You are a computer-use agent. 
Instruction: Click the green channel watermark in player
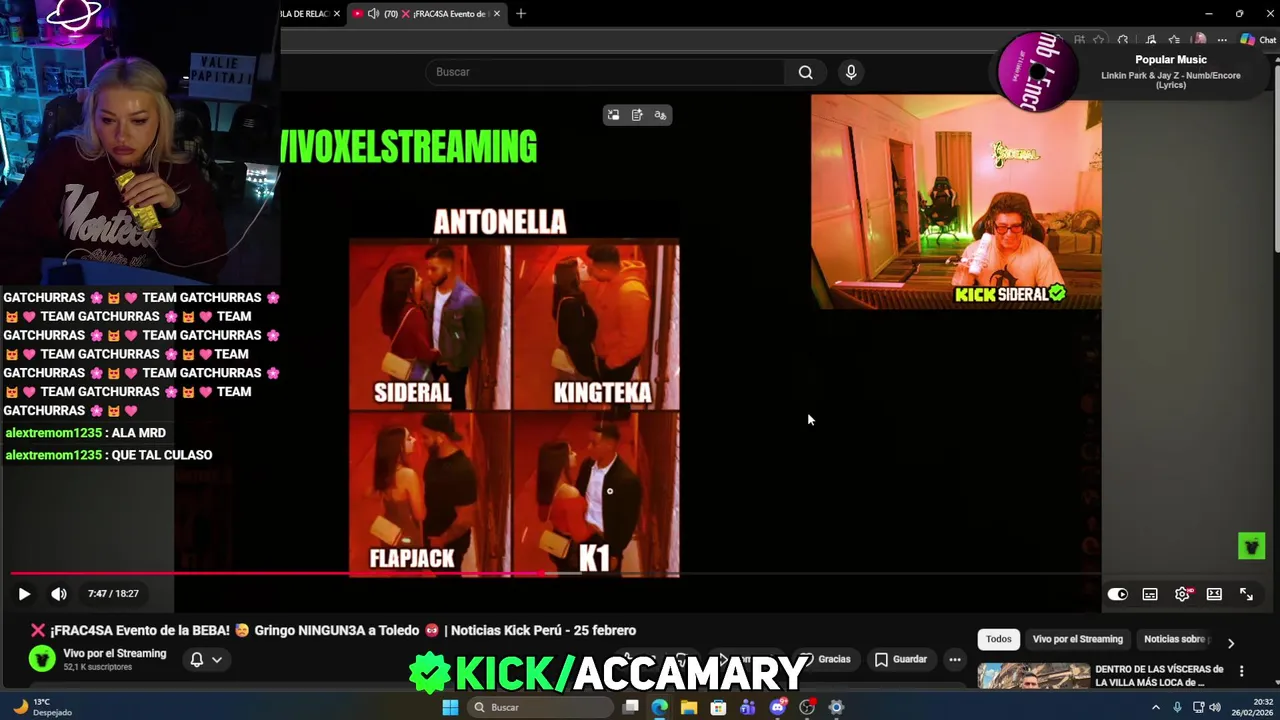(1251, 545)
